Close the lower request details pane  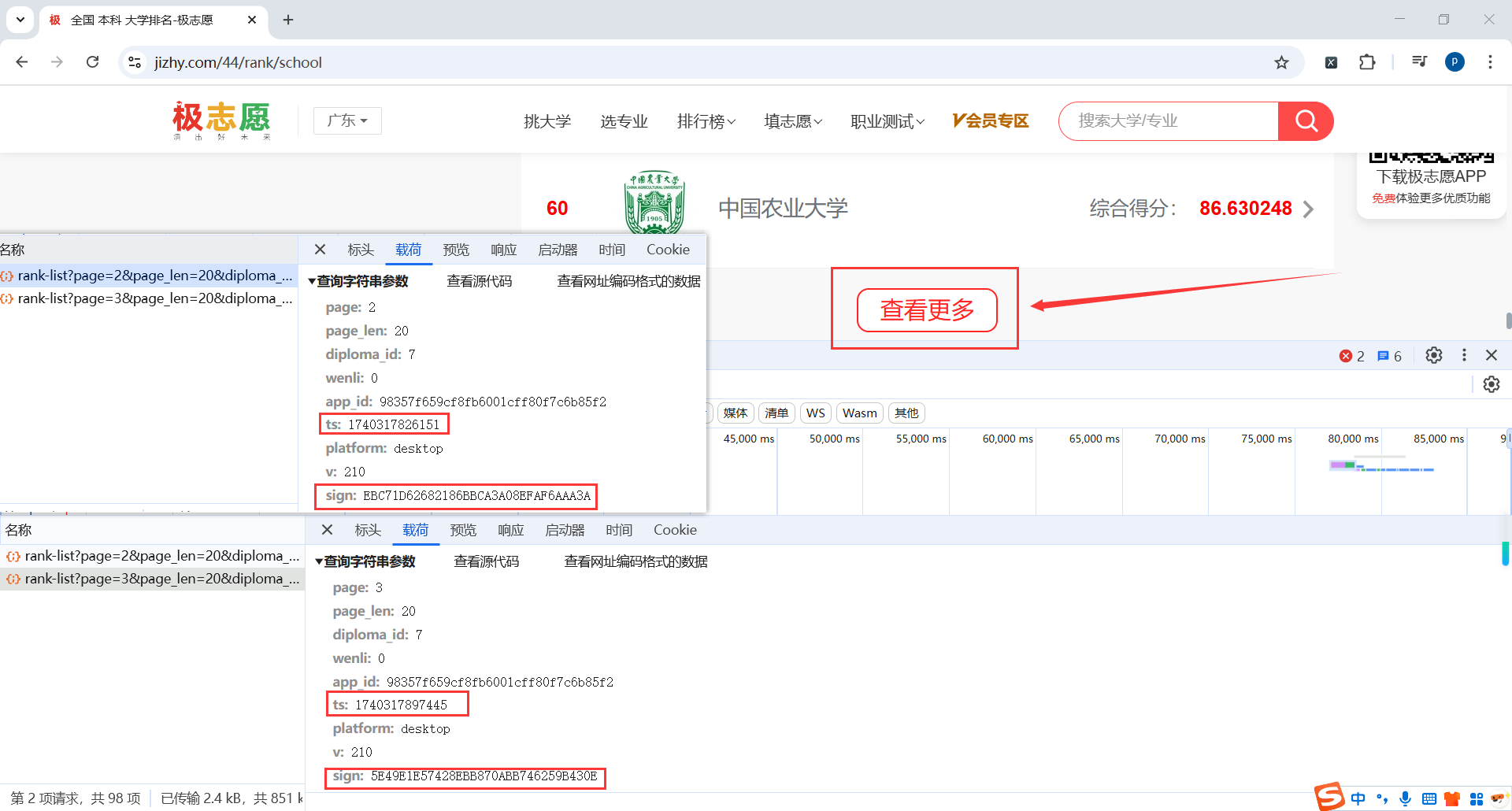[327, 530]
